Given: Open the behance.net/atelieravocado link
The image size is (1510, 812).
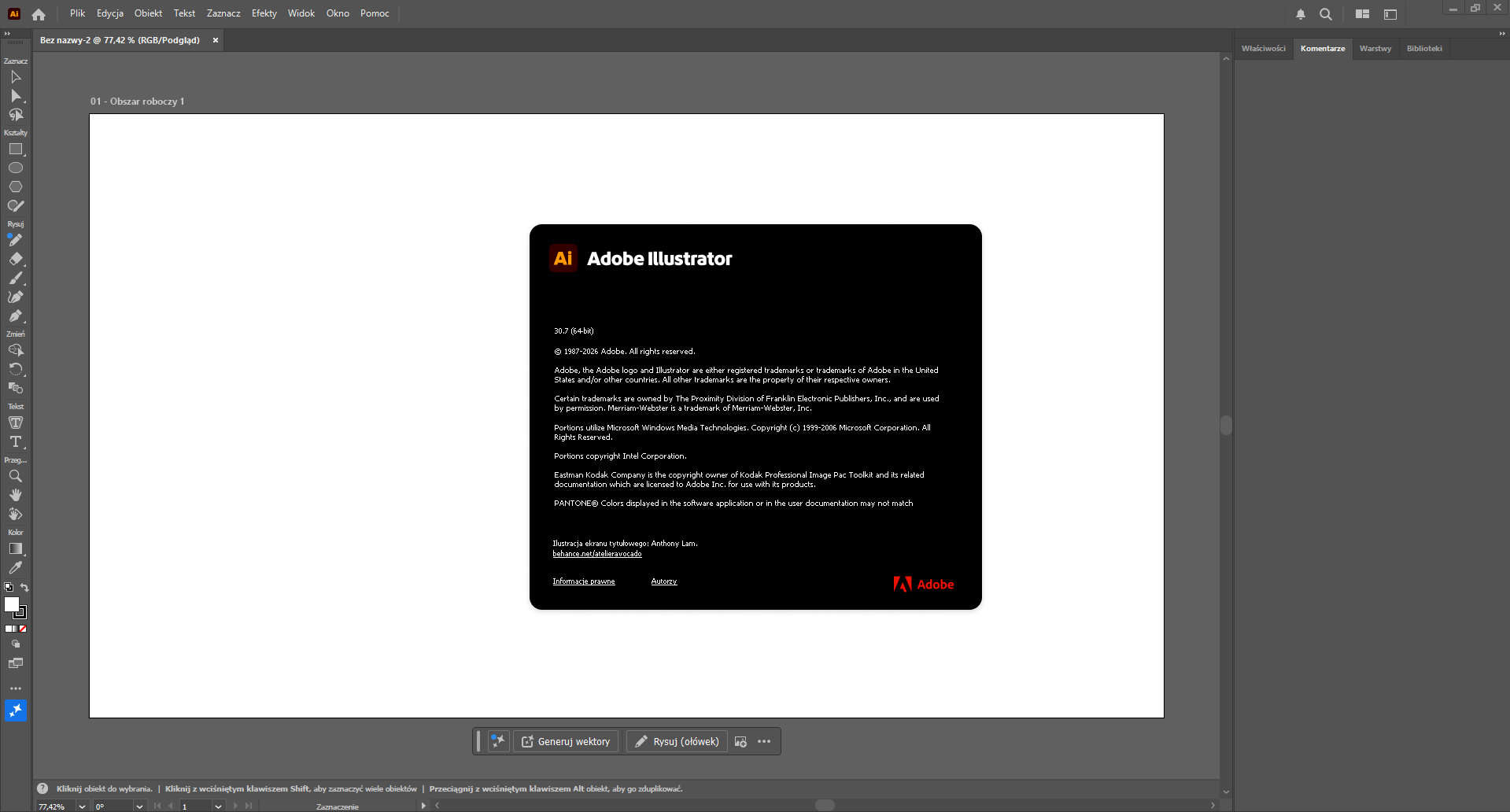Looking at the screenshot, I should click(597, 554).
